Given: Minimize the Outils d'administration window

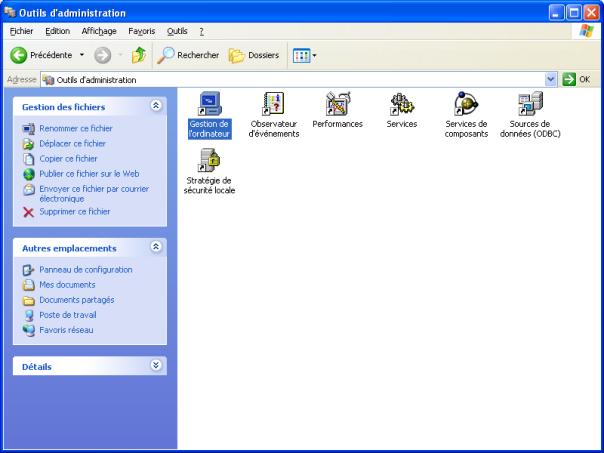Looking at the screenshot, I should pyautogui.click(x=556, y=13).
